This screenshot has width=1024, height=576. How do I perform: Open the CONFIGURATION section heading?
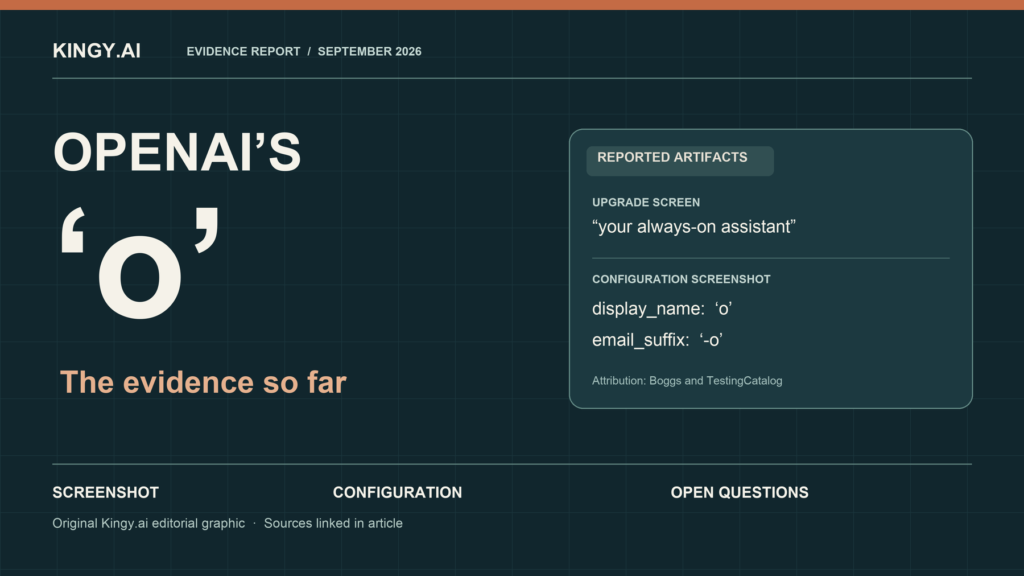[x=397, y=492]
